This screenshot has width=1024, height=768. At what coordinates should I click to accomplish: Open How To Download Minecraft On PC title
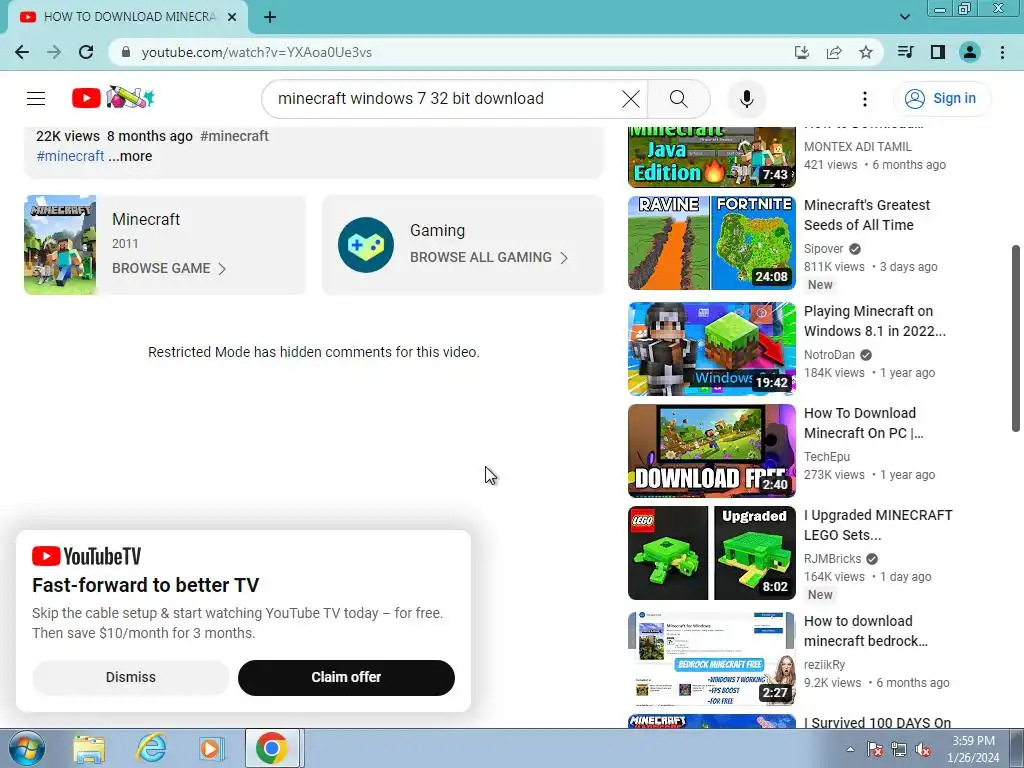pos(863,423)
